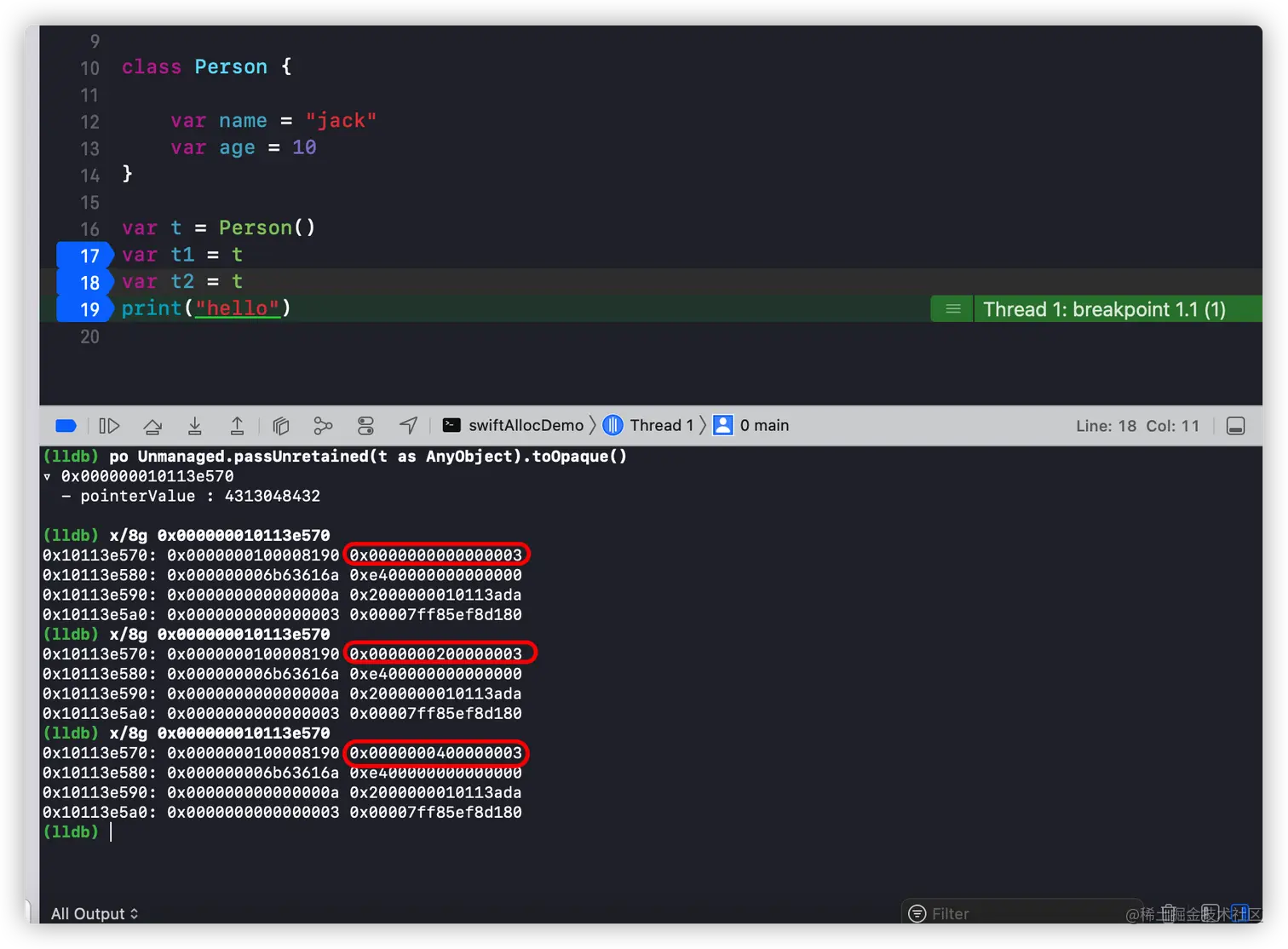Click line number 16 in gutter
The width and height of the screenshot is (1288, 949).
(89, 229)
